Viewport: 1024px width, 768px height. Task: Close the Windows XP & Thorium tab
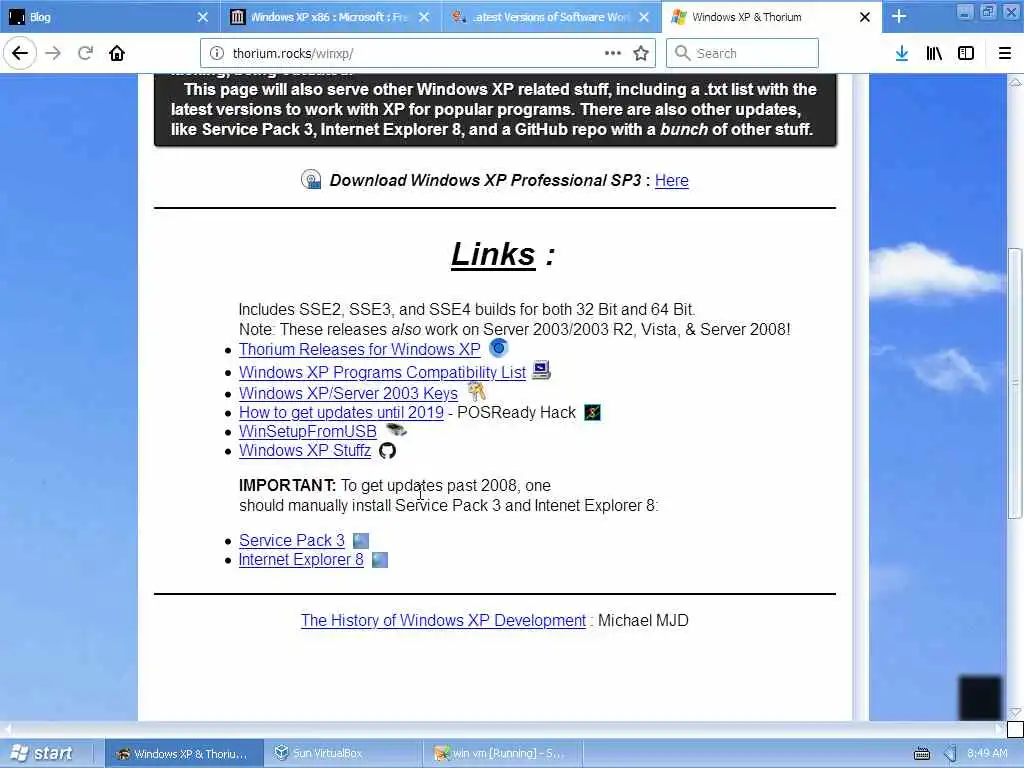pyautogui.click(x=865, y=17)
